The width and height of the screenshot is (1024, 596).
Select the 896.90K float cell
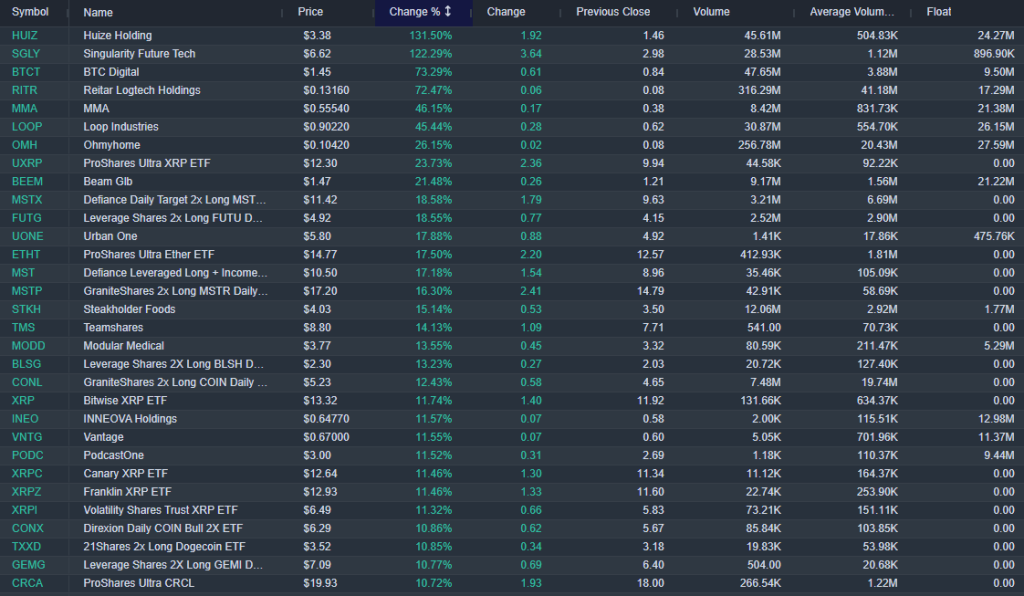tap(994, 54)
